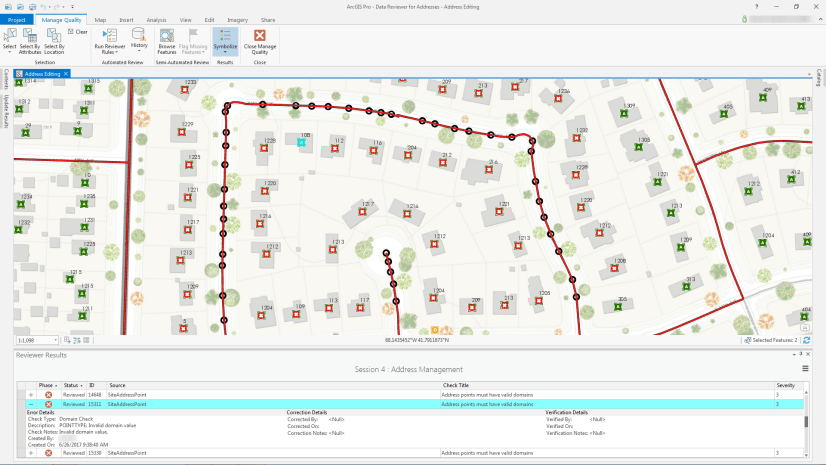Viewport: 826px width, 465px height.
Task: Open the Help question mark
Action: (756, 7)
